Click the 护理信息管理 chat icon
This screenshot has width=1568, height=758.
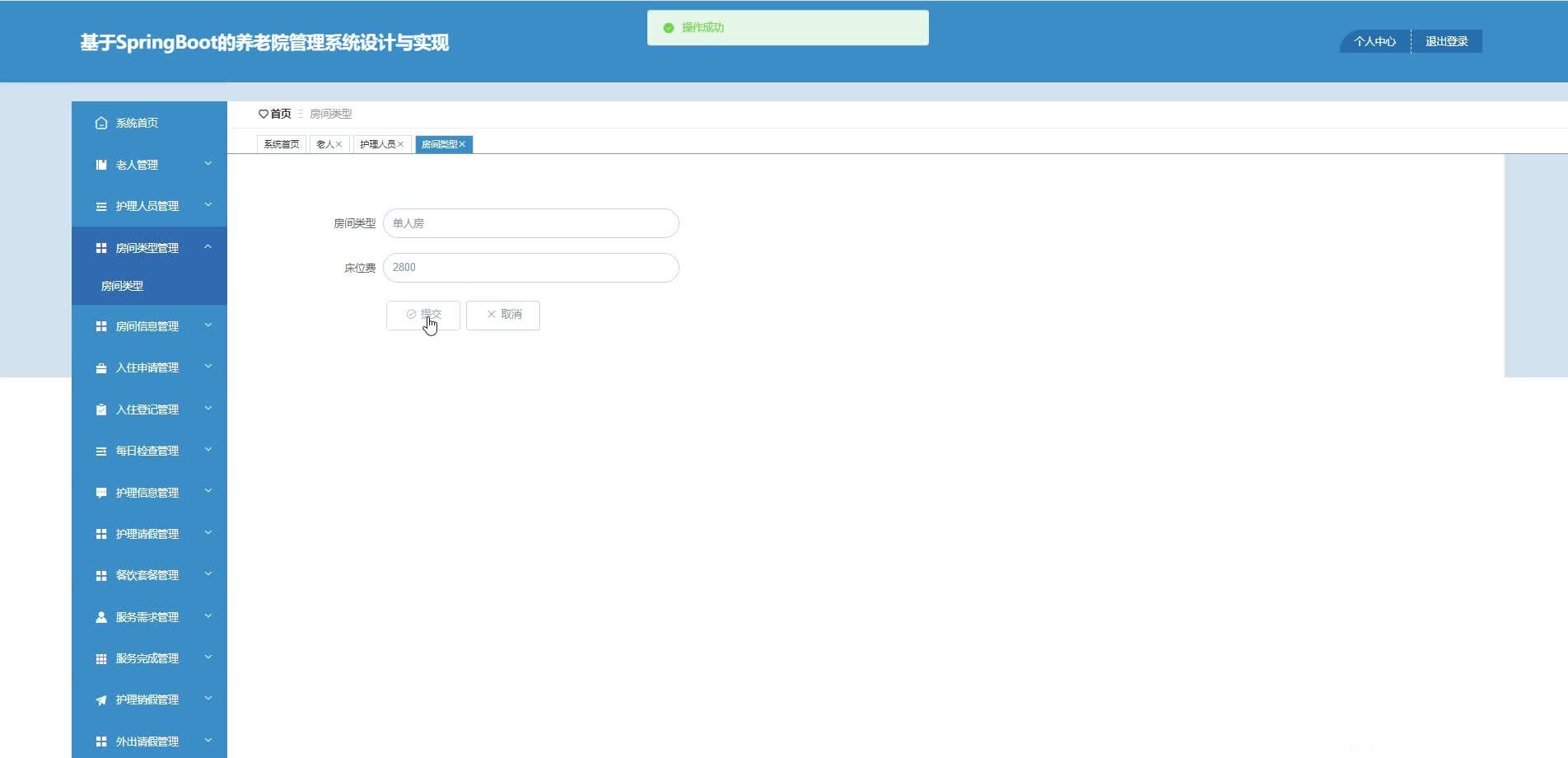pyautogui.click(x=101, y=493)
